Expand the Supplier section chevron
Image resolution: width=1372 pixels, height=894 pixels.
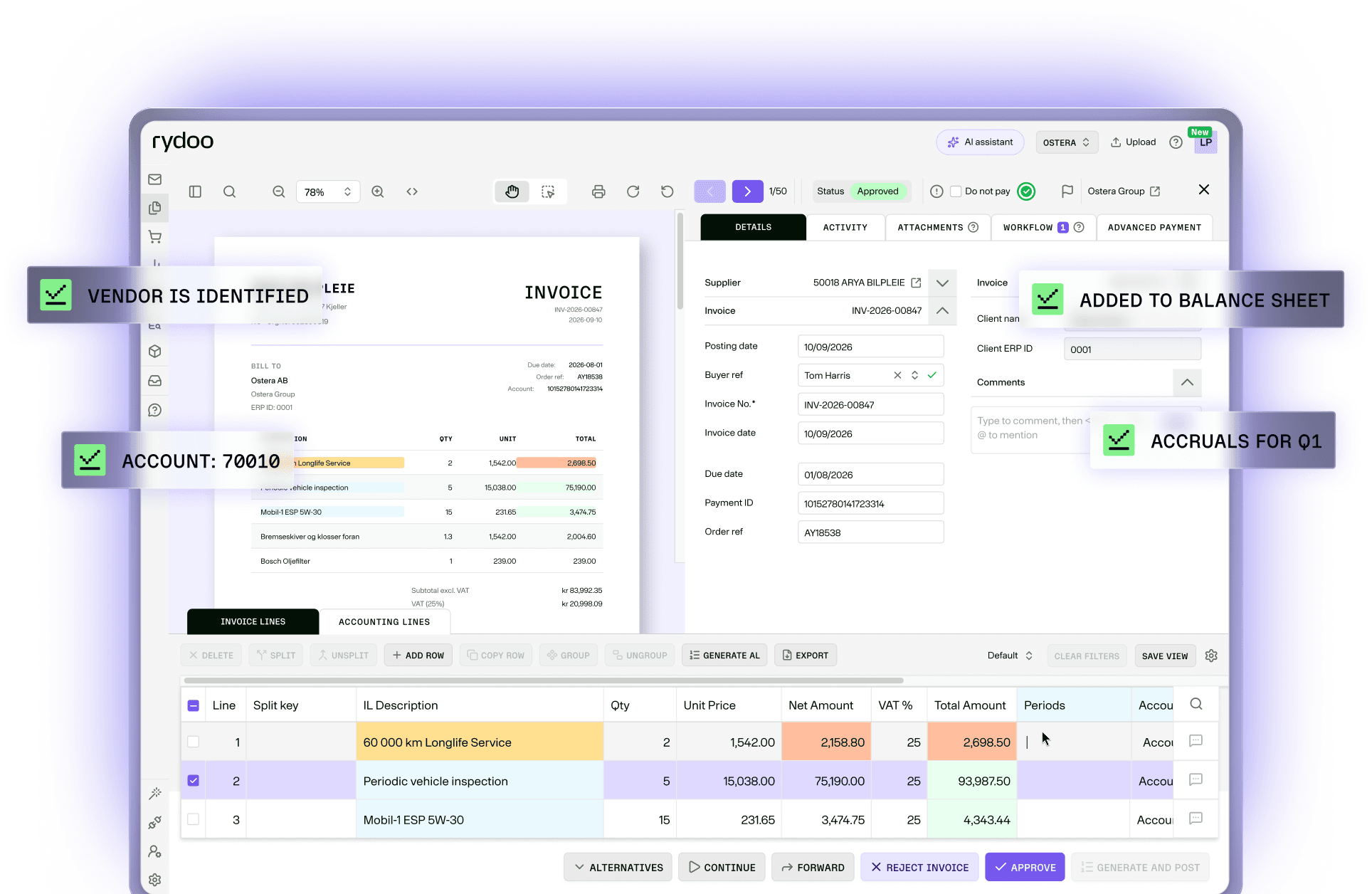942,283
